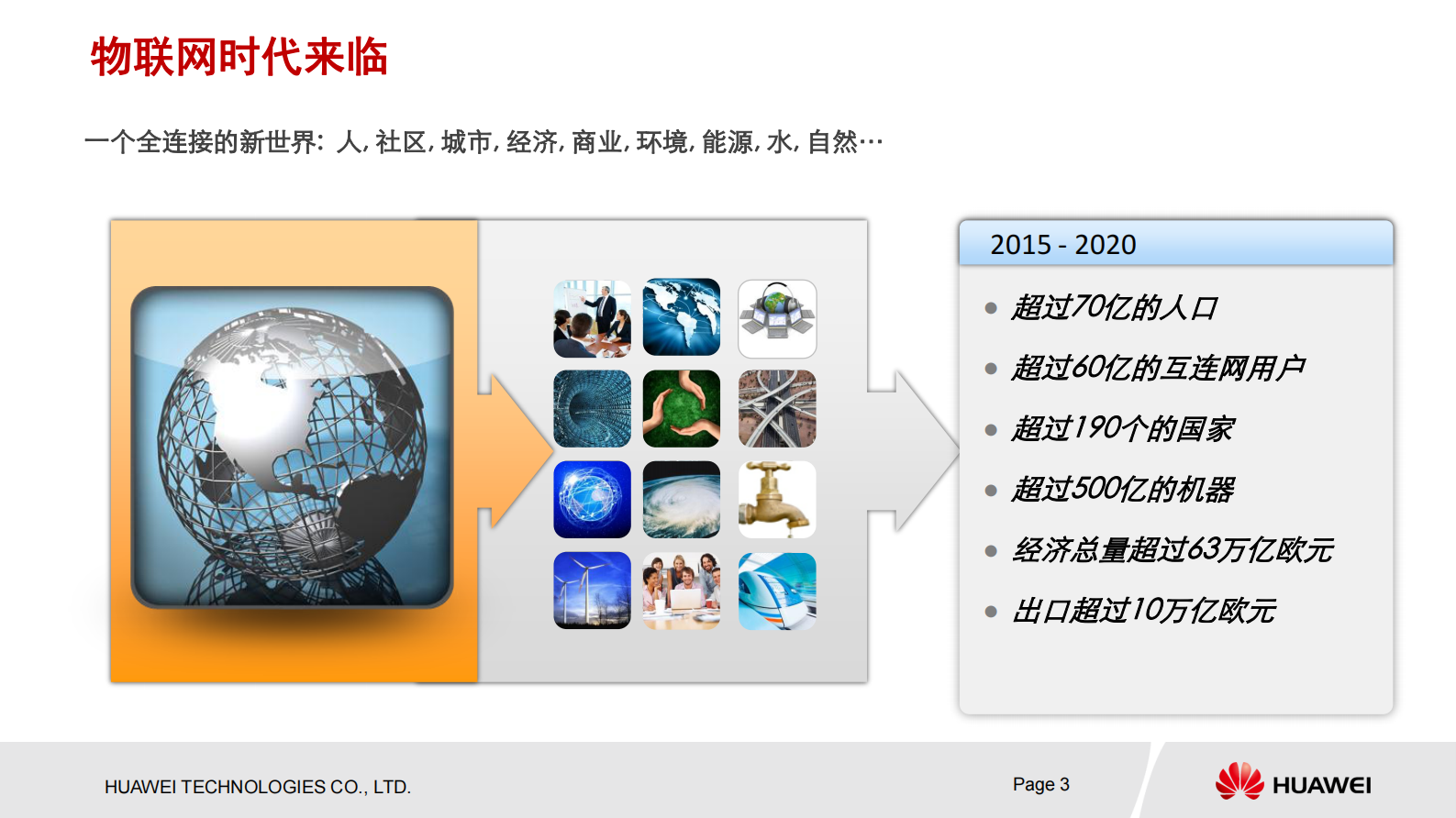The image size is (1456, 818).
Task: Select the business meeting presentation icon
Action: pyautogui.click(x=592, y=318)
